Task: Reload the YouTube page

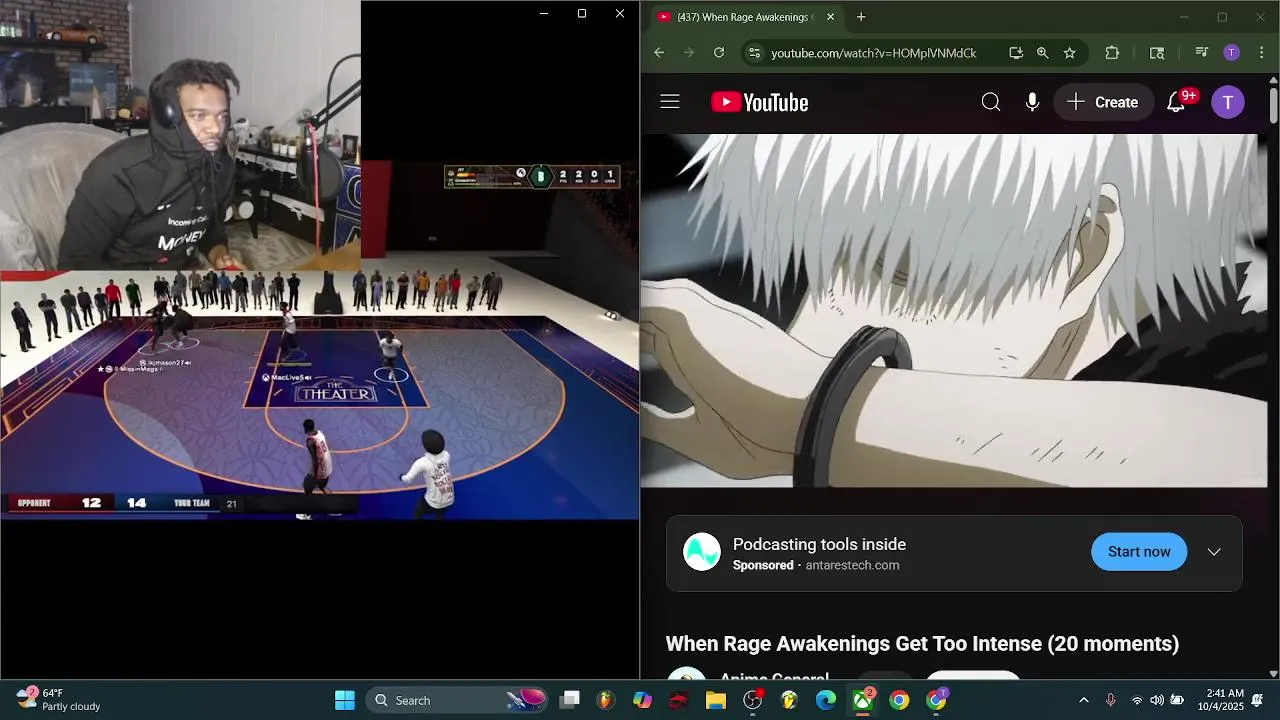Action: click(719, 53)
